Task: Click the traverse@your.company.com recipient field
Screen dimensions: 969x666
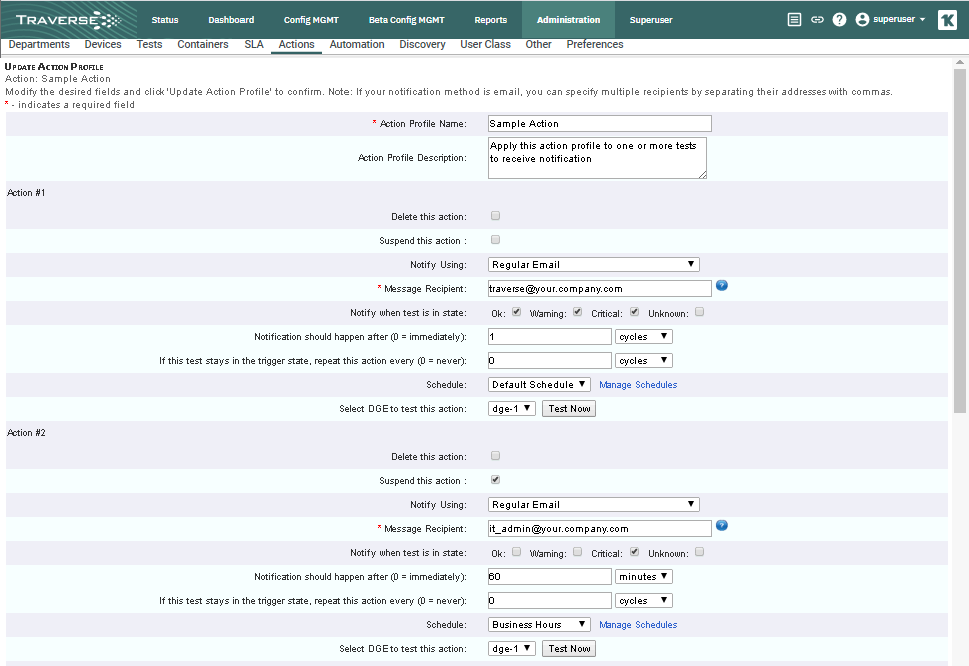Action: point(599,289)
